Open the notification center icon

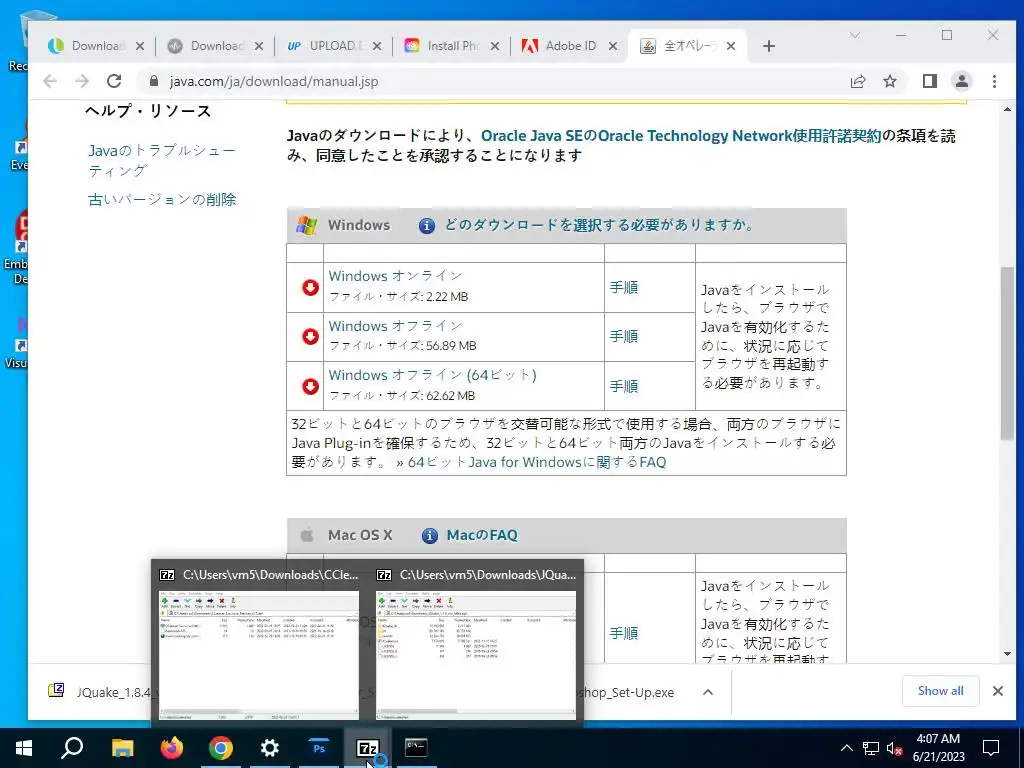[x=991, y=748]
